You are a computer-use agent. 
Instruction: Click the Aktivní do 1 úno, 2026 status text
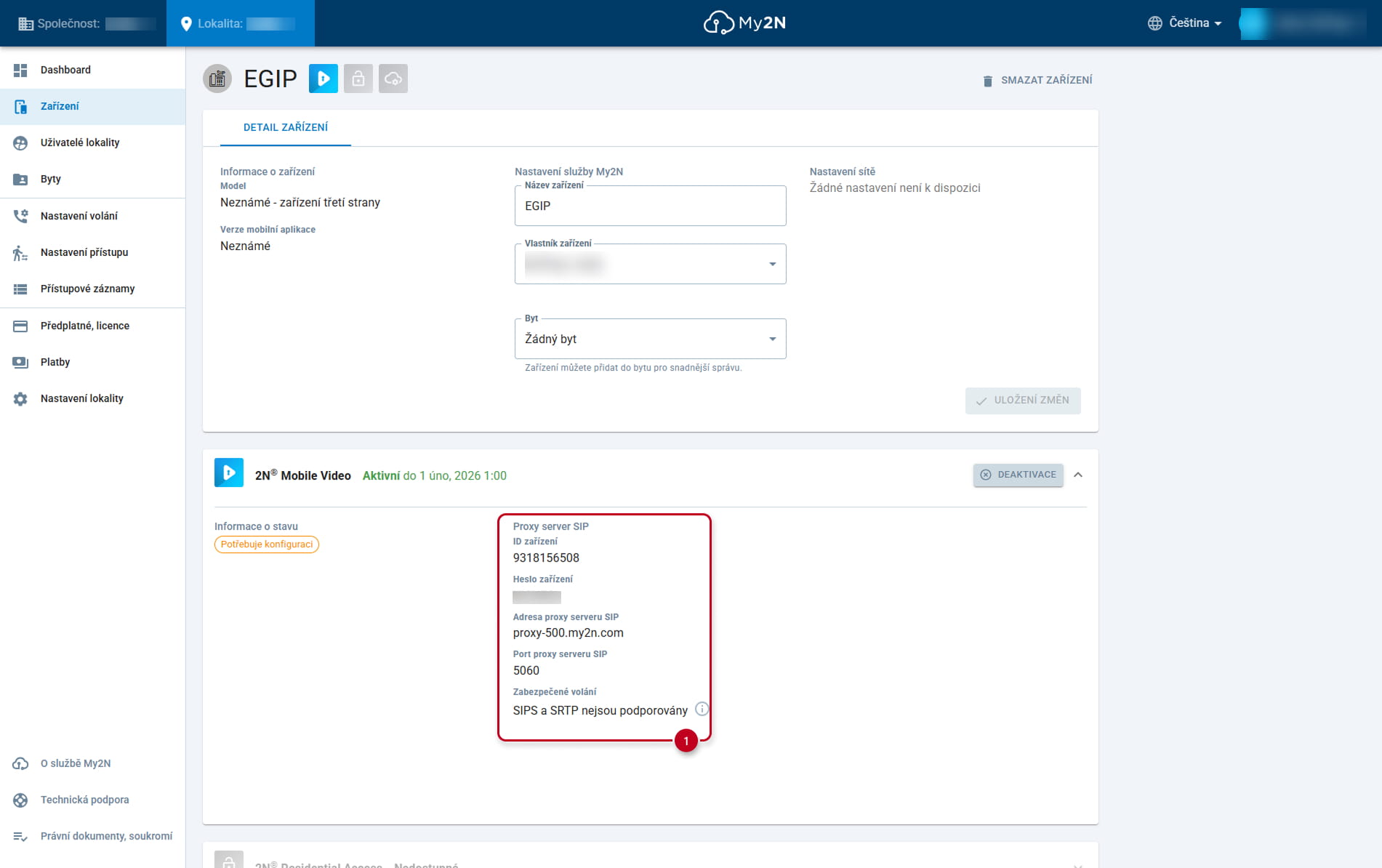click(435, 475)
